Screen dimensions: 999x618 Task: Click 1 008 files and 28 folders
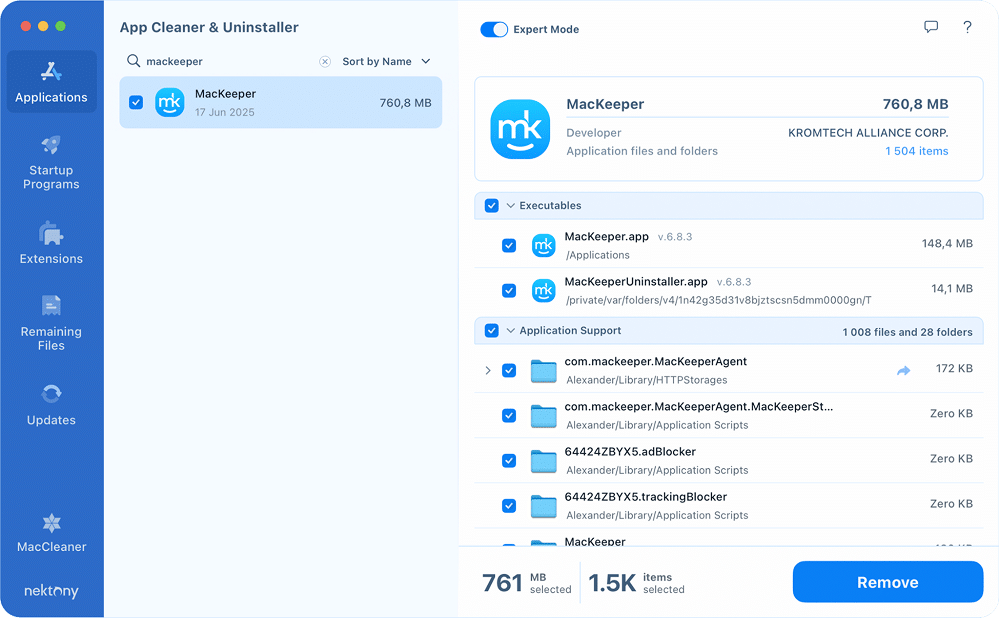coord(907,332)
